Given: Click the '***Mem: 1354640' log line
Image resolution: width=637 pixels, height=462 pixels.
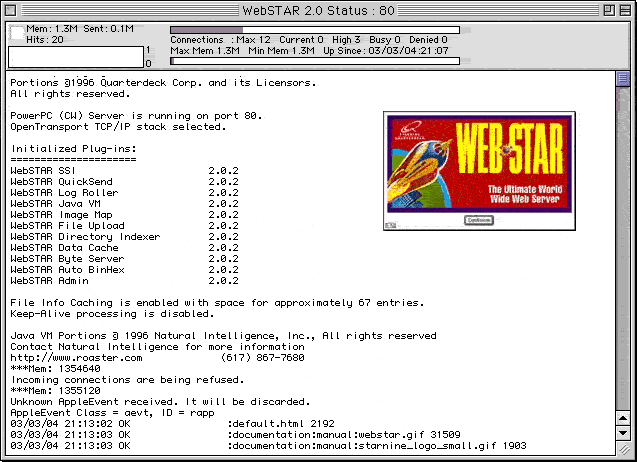Looking at the screenshot, I should click(x=55, y=369).
